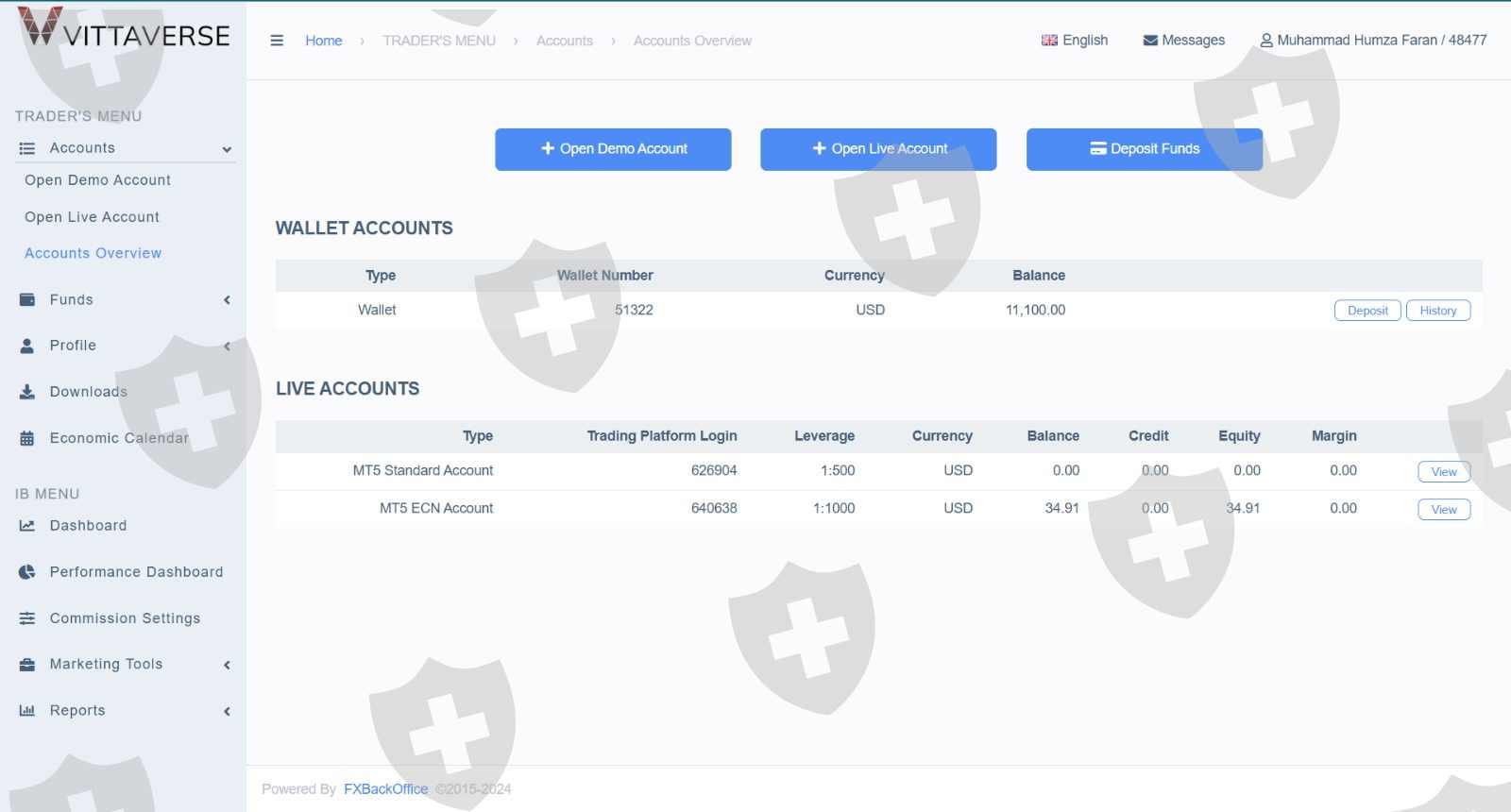View the MT5 Standard Account
This screenshot has width=1511, height=812.
click(1444, 472)
